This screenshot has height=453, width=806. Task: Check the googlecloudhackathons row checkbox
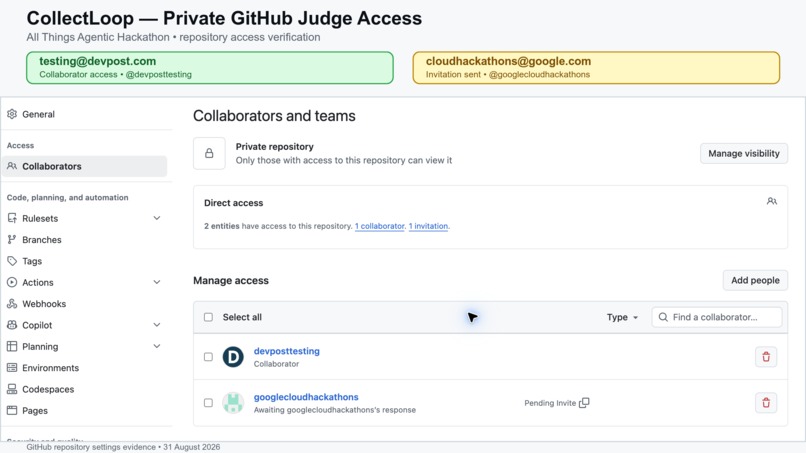(208, 403)
